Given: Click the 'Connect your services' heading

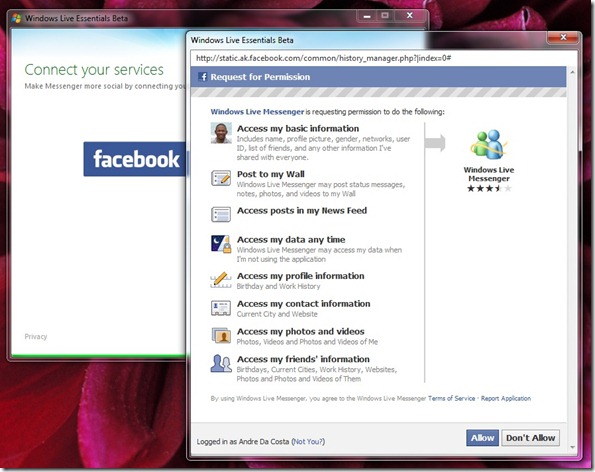Looking at the screenshot, I should (94, 70).
